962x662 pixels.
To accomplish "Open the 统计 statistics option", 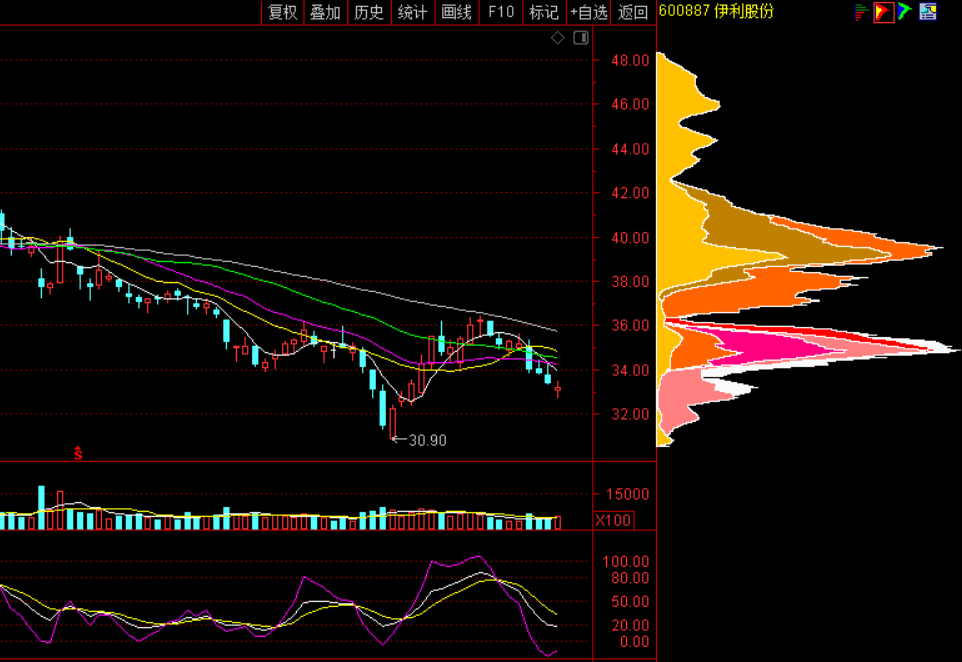I will click(412, 12).
